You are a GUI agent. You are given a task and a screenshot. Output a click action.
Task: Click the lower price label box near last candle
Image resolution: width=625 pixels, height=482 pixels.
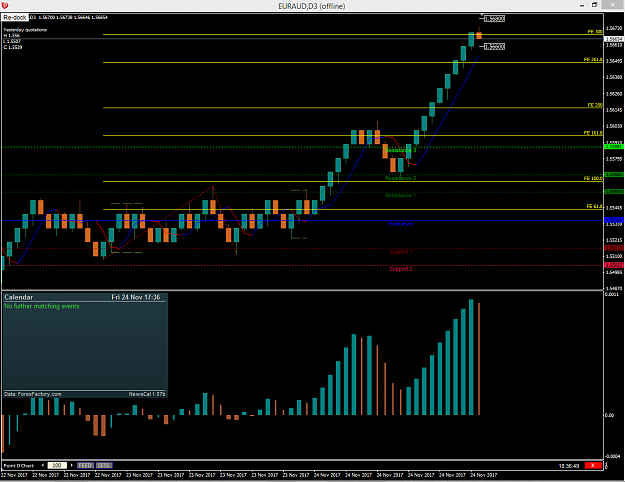(494, 47)
